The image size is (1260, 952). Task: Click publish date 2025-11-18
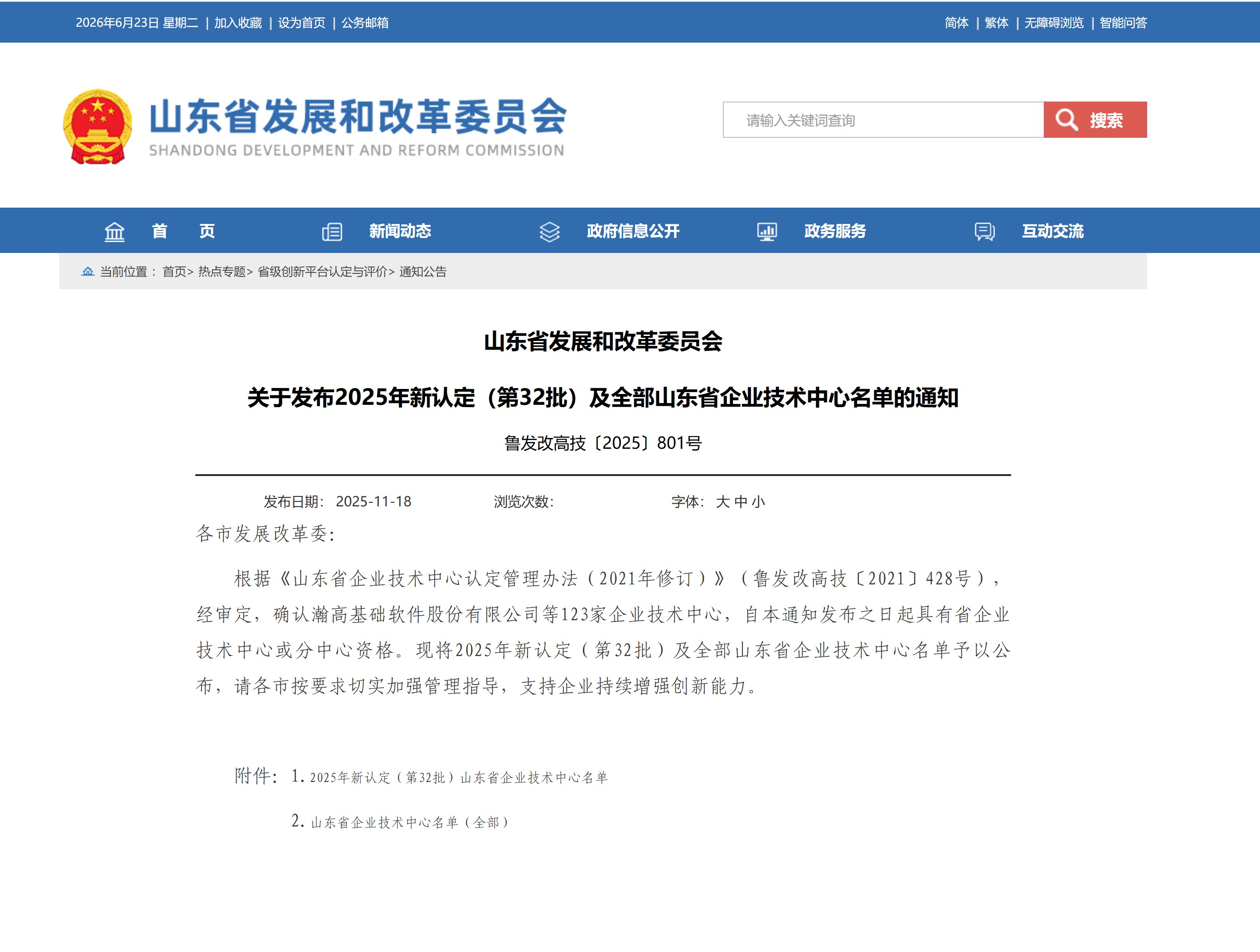point(373,501)
